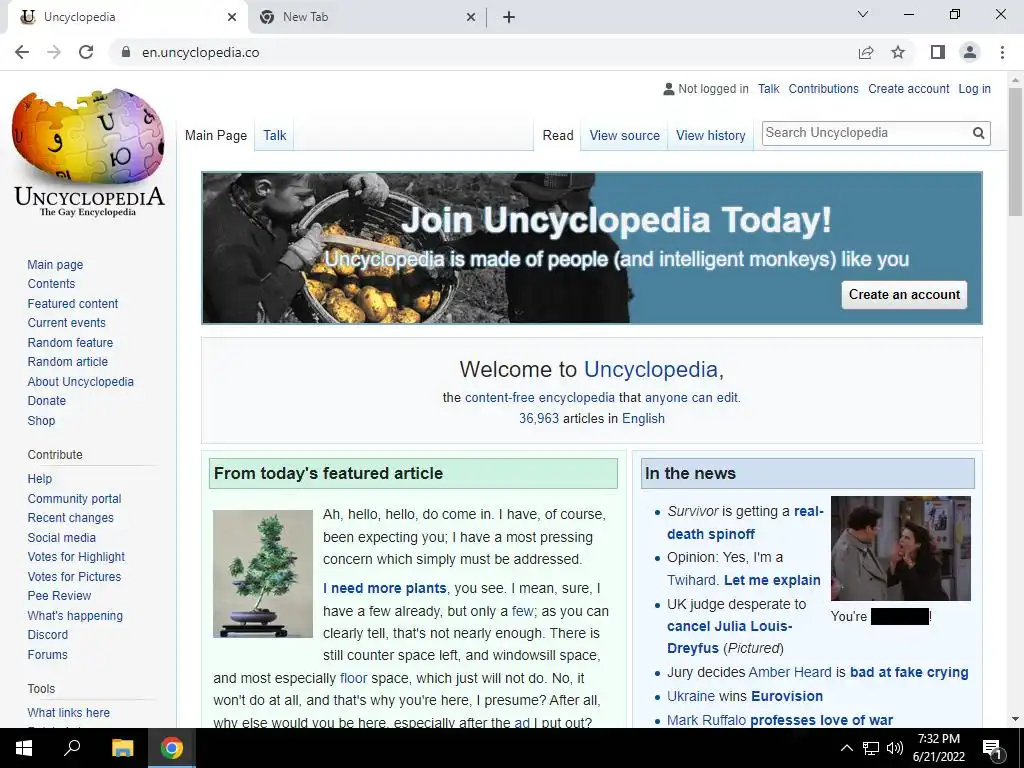The height and width of the screenshot is (768, 1024).
Task: Open a new tab with the plus icon
Action: [x=509, y=17]
